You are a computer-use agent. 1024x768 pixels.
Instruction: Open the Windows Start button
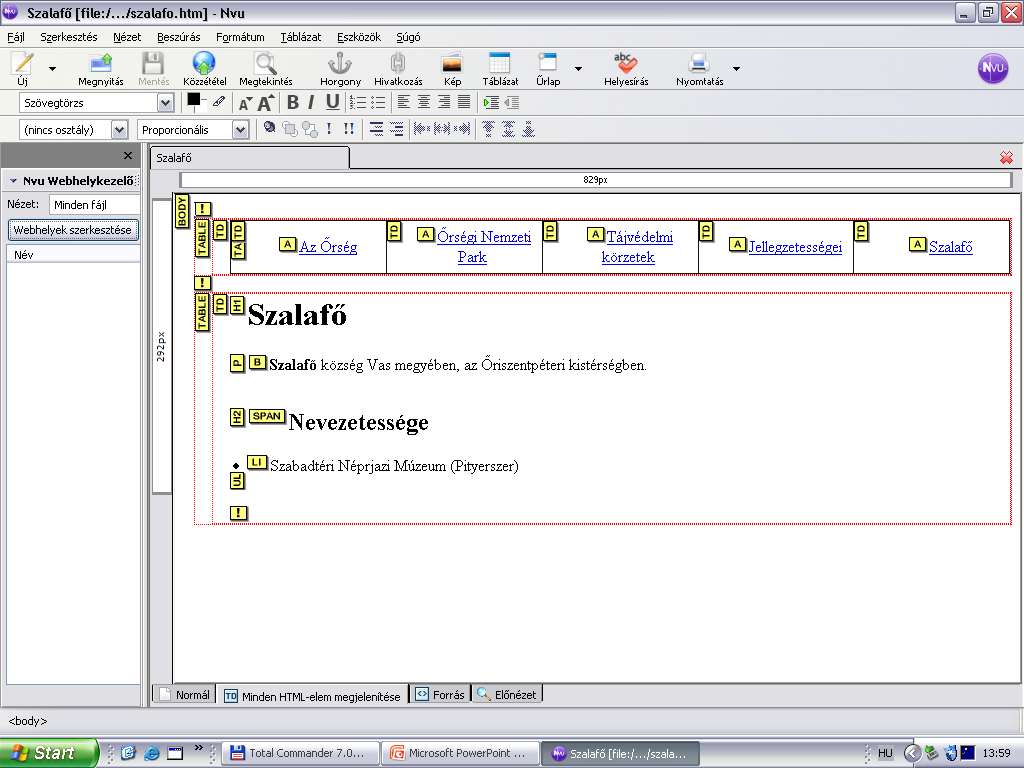(x=48, y=753)
